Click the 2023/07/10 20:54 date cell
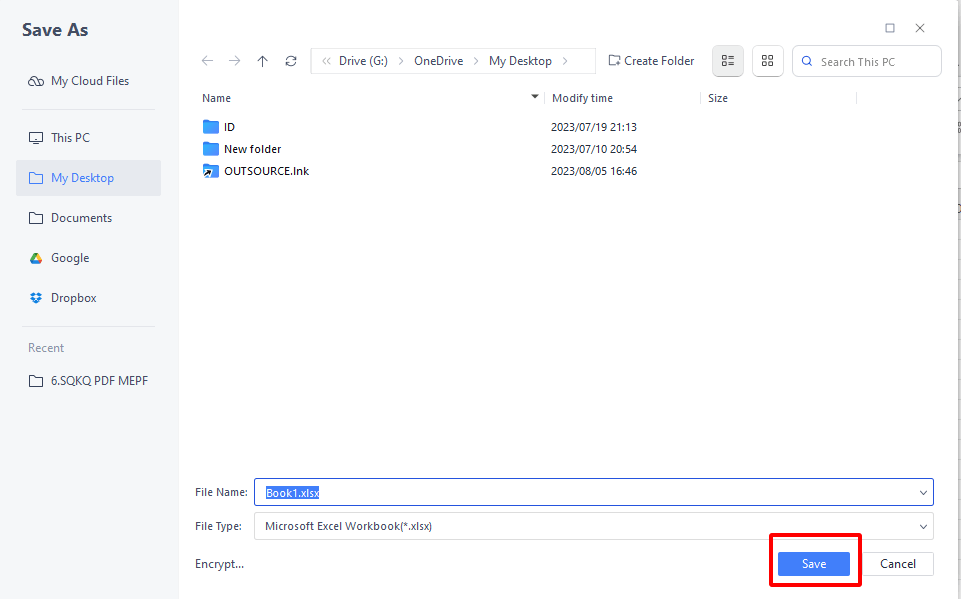This screenshot has height=599, width=961. 593,149
